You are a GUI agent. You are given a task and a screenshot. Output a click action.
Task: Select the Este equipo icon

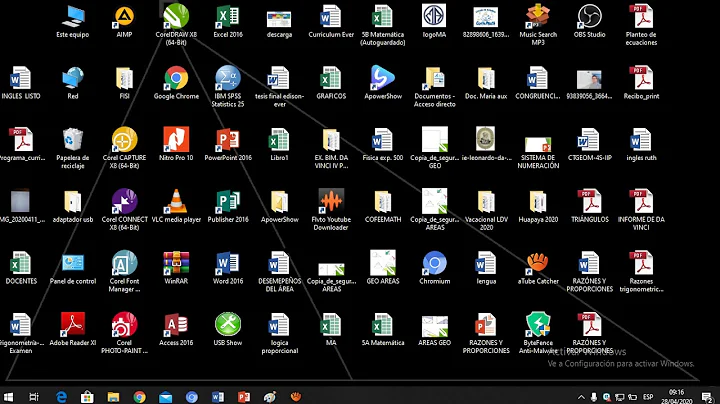73,22
